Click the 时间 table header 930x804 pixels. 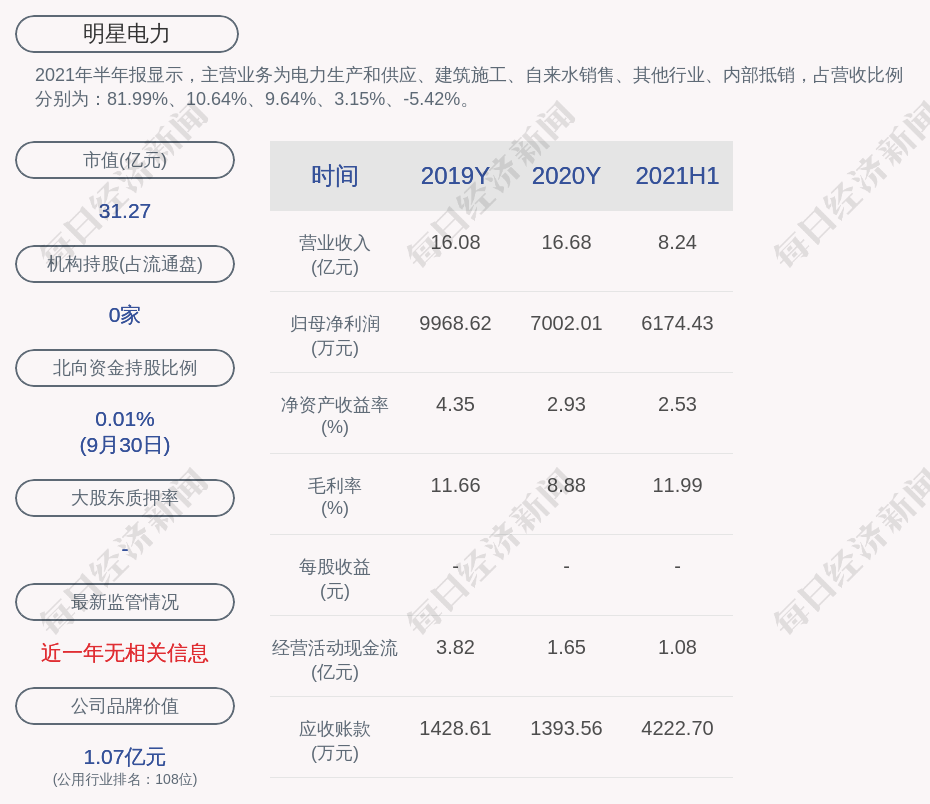tap(335, 176)
